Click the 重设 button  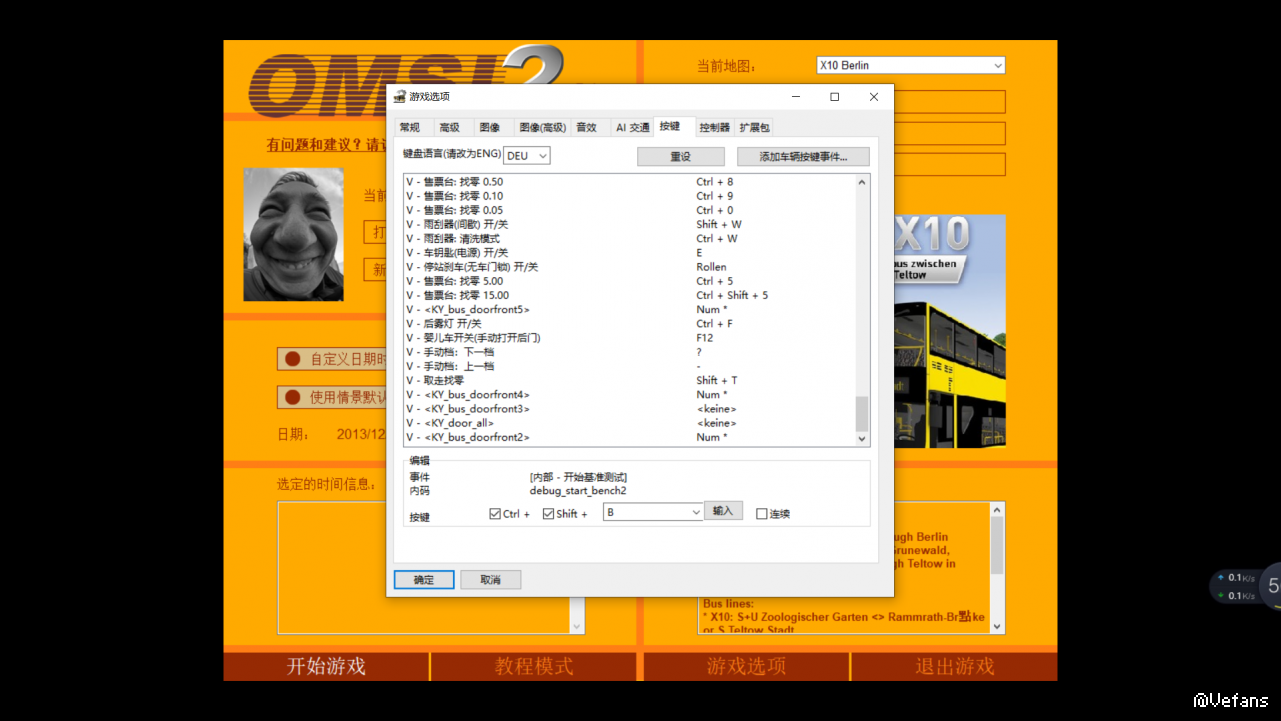pyautogui.click(x=681, y=157)
